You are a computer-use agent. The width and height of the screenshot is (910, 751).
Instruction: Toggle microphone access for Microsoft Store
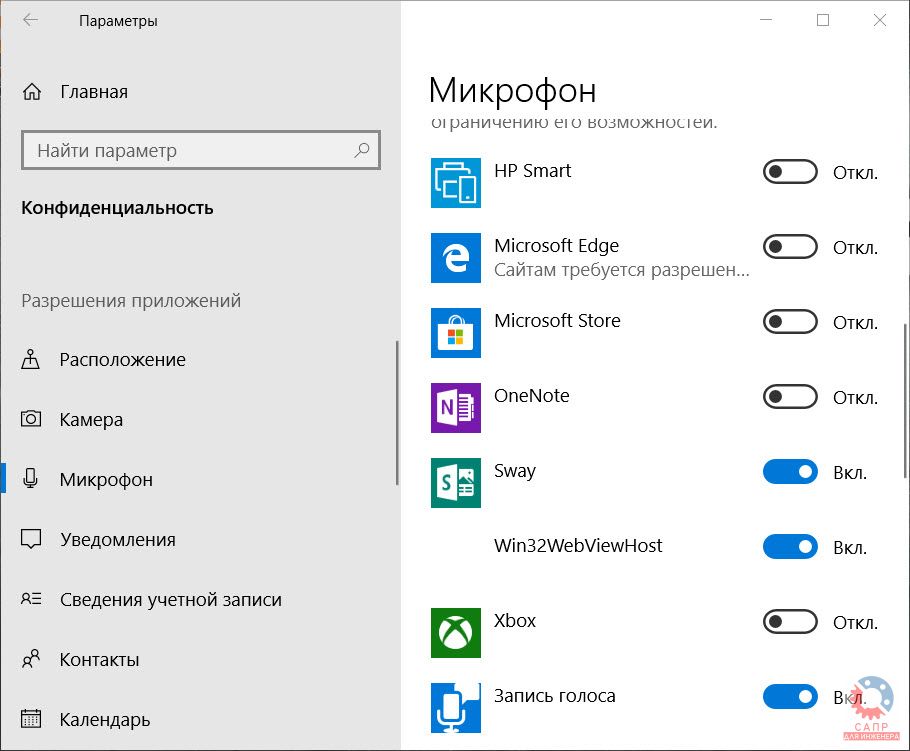point(790,322)
